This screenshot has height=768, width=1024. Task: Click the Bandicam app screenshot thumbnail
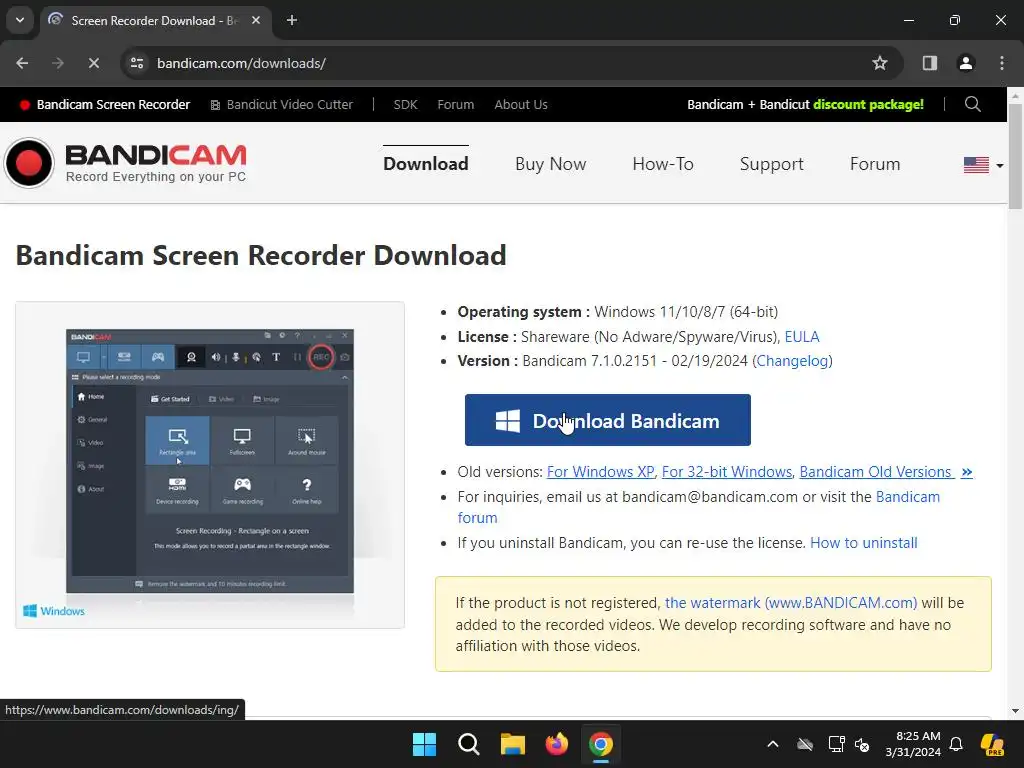click(x=210, y=461)
